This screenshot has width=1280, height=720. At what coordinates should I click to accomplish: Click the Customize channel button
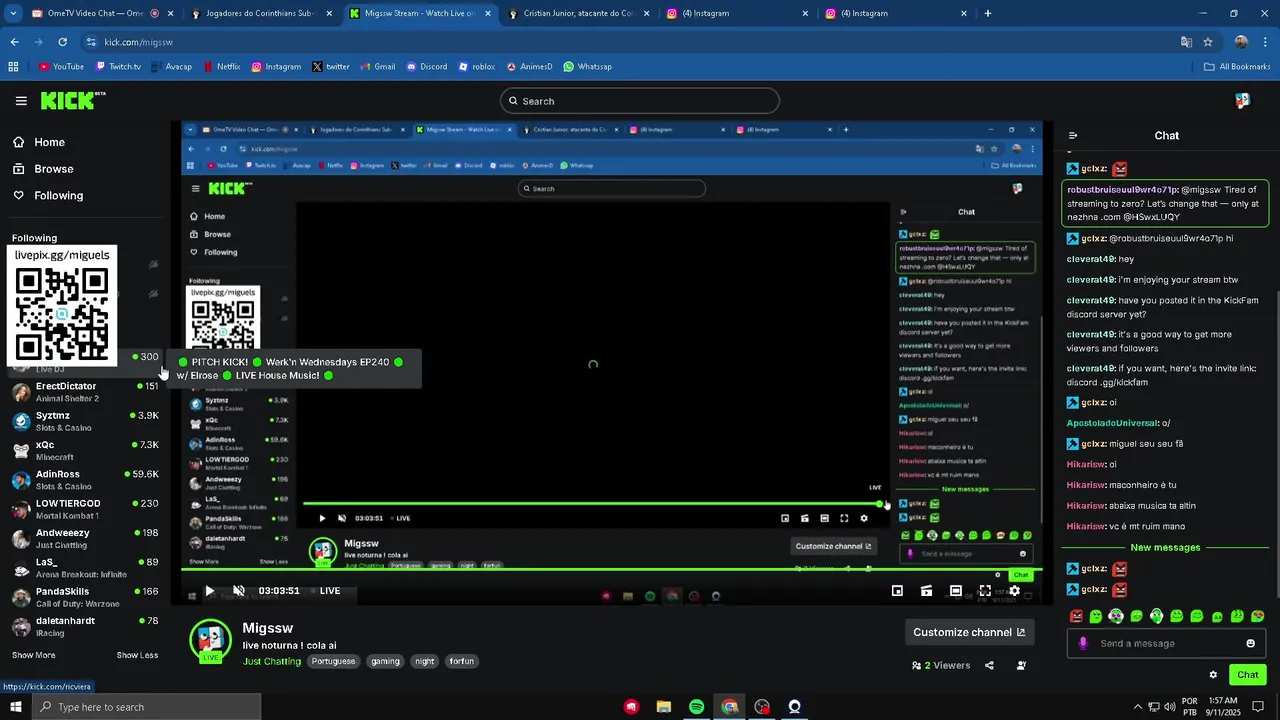tap(969, 632)
